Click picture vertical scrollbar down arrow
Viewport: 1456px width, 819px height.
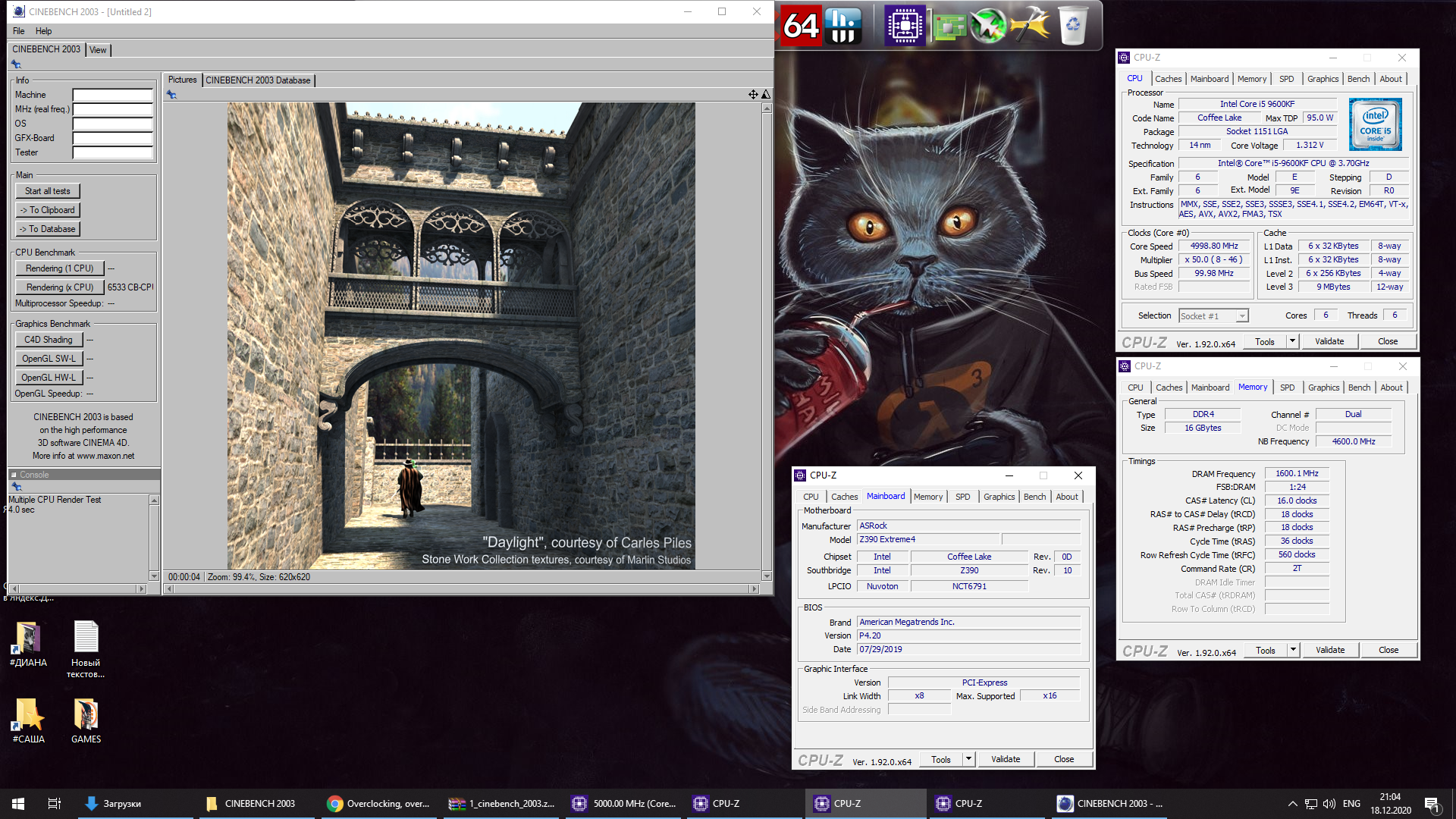tap(767, 576)
